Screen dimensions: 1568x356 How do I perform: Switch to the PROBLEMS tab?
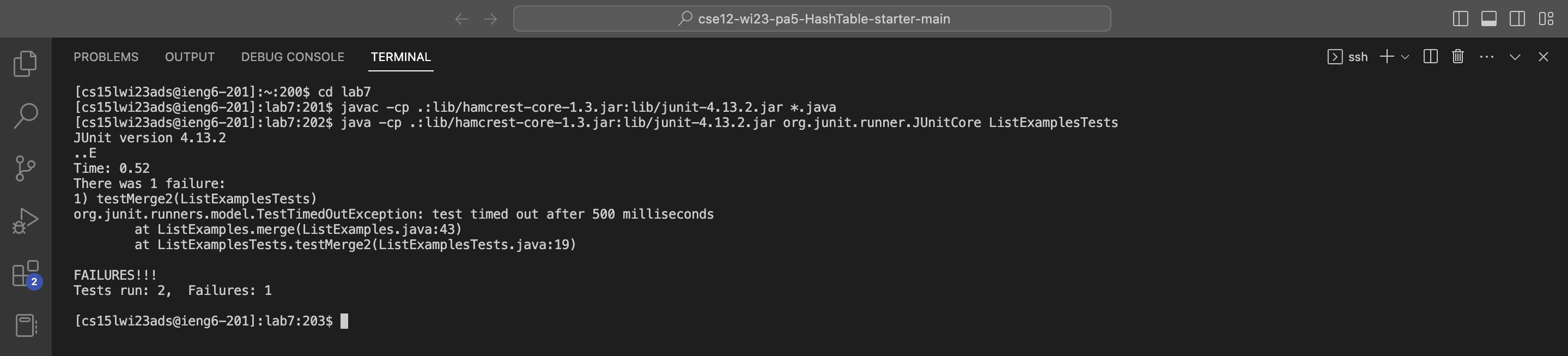click(106, 57)
